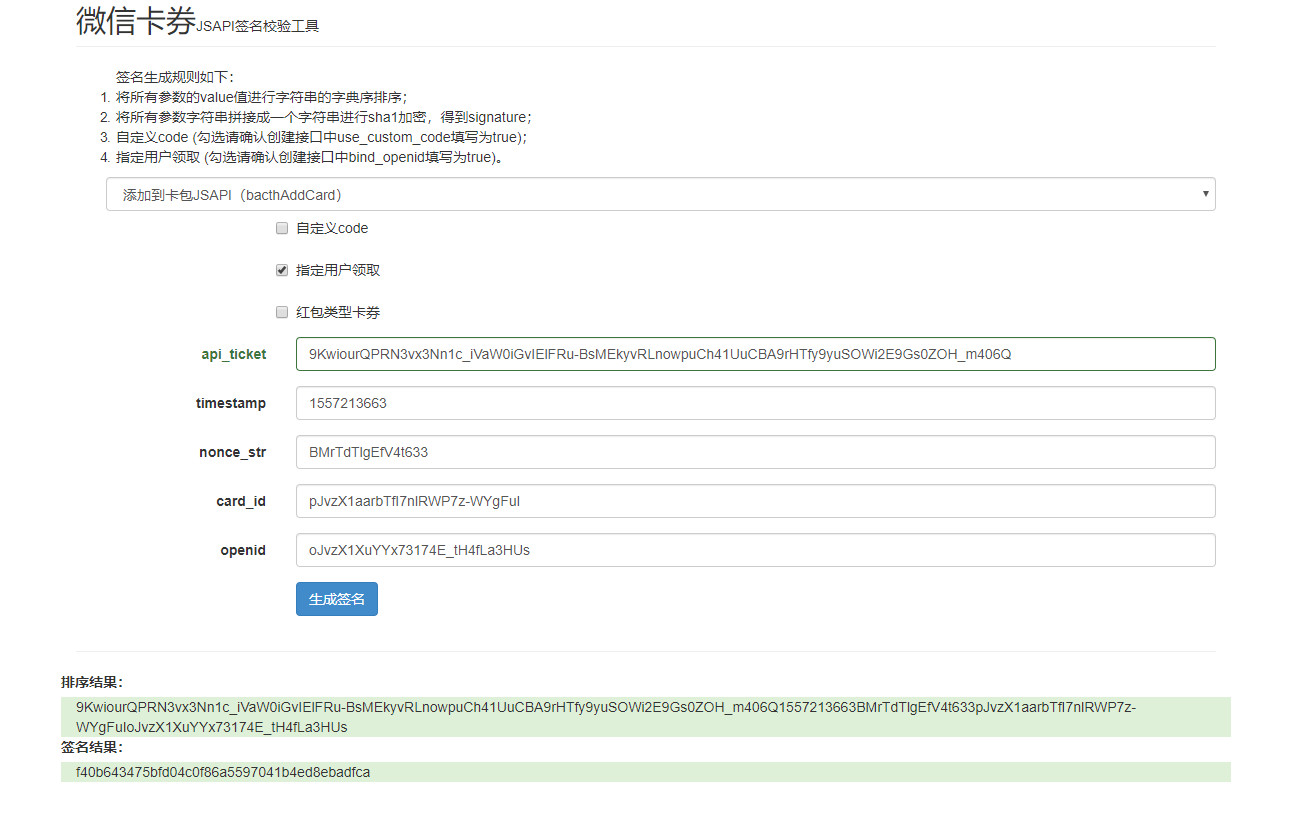
Task: Click the nonce_str label text
Action: point(233,452)
